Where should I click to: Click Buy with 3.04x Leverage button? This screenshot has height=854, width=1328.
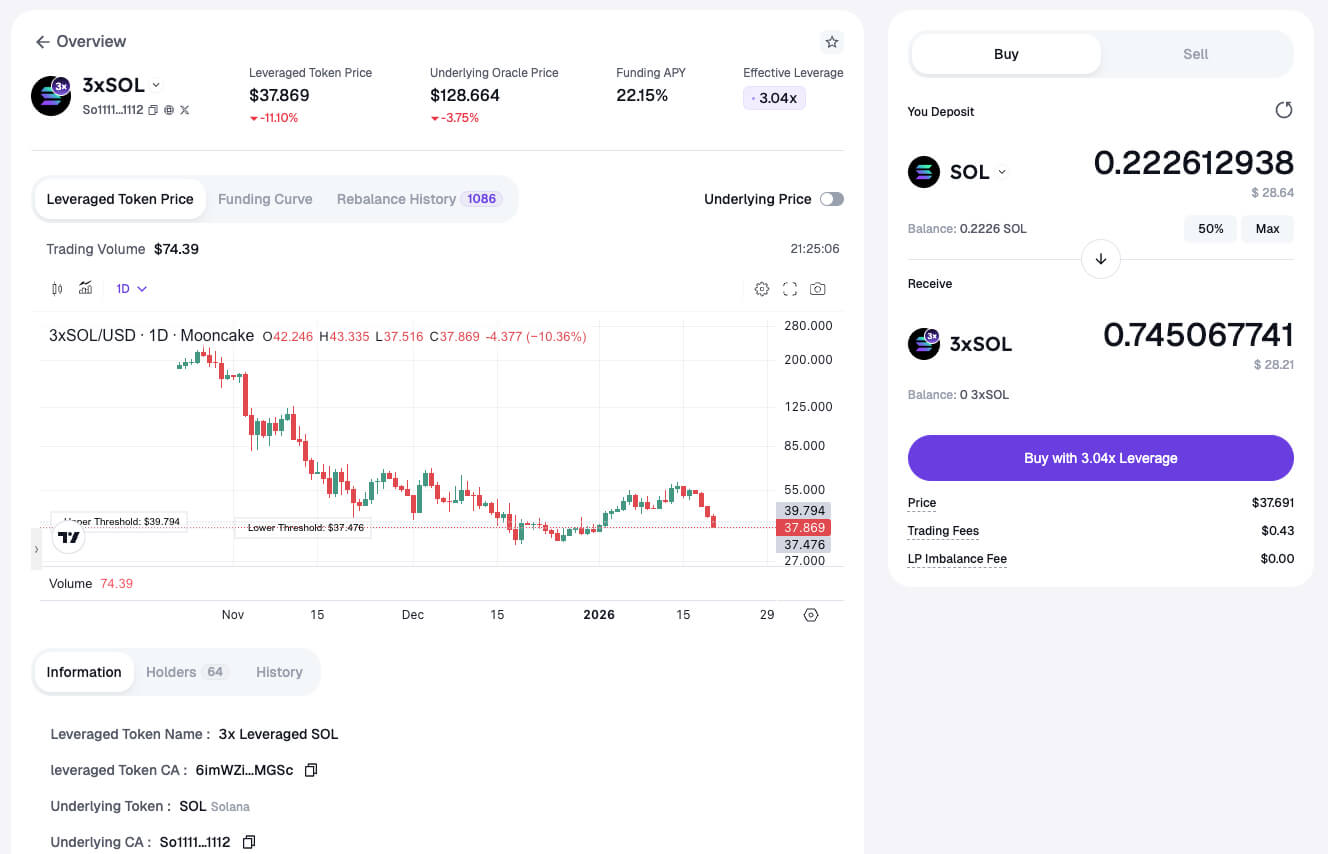tap(1101, 458)
